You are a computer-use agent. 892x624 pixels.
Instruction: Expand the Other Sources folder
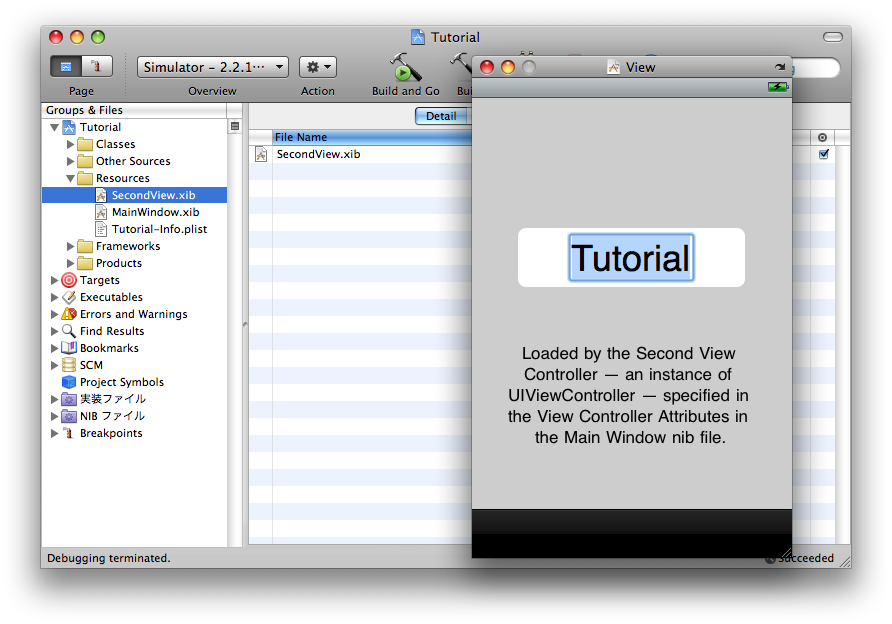click(x=71, y=161)
